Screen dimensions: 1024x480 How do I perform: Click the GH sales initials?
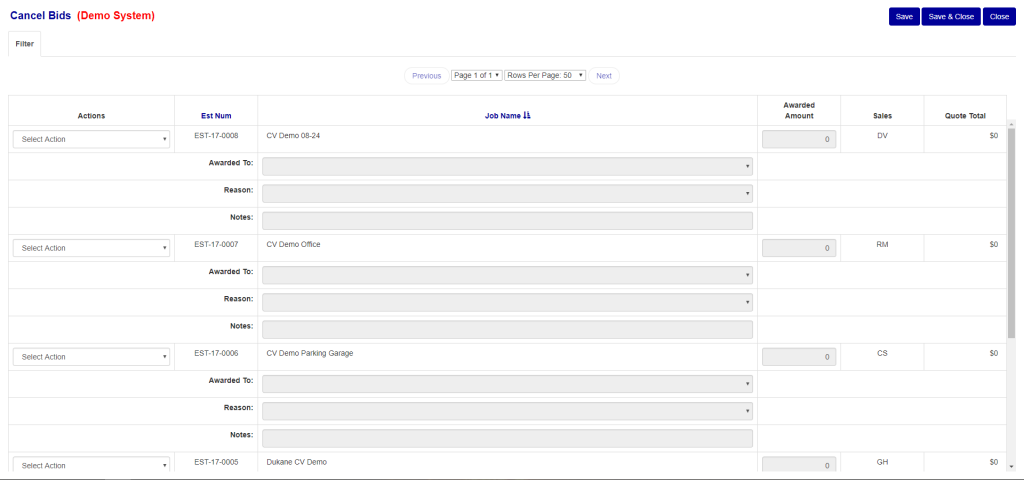pos(882,462)
